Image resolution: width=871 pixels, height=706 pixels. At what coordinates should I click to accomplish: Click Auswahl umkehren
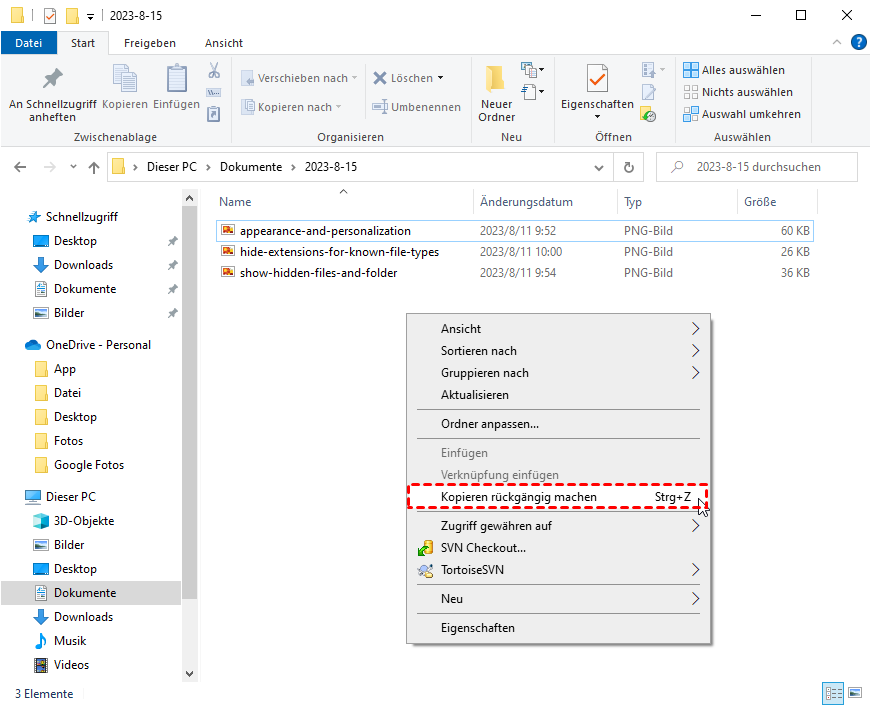(x=742, y=114)
